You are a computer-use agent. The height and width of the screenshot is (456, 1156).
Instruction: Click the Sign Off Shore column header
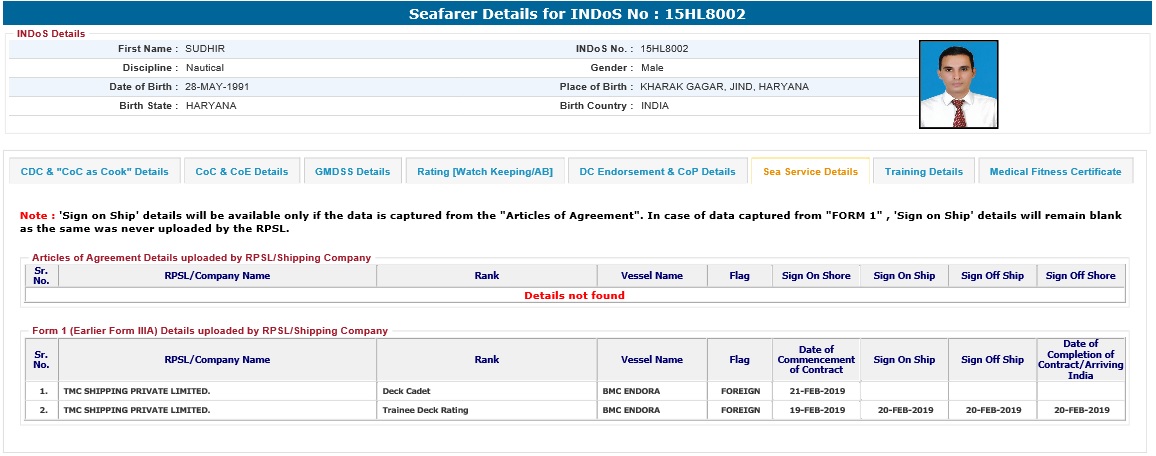pos(1080,276)
